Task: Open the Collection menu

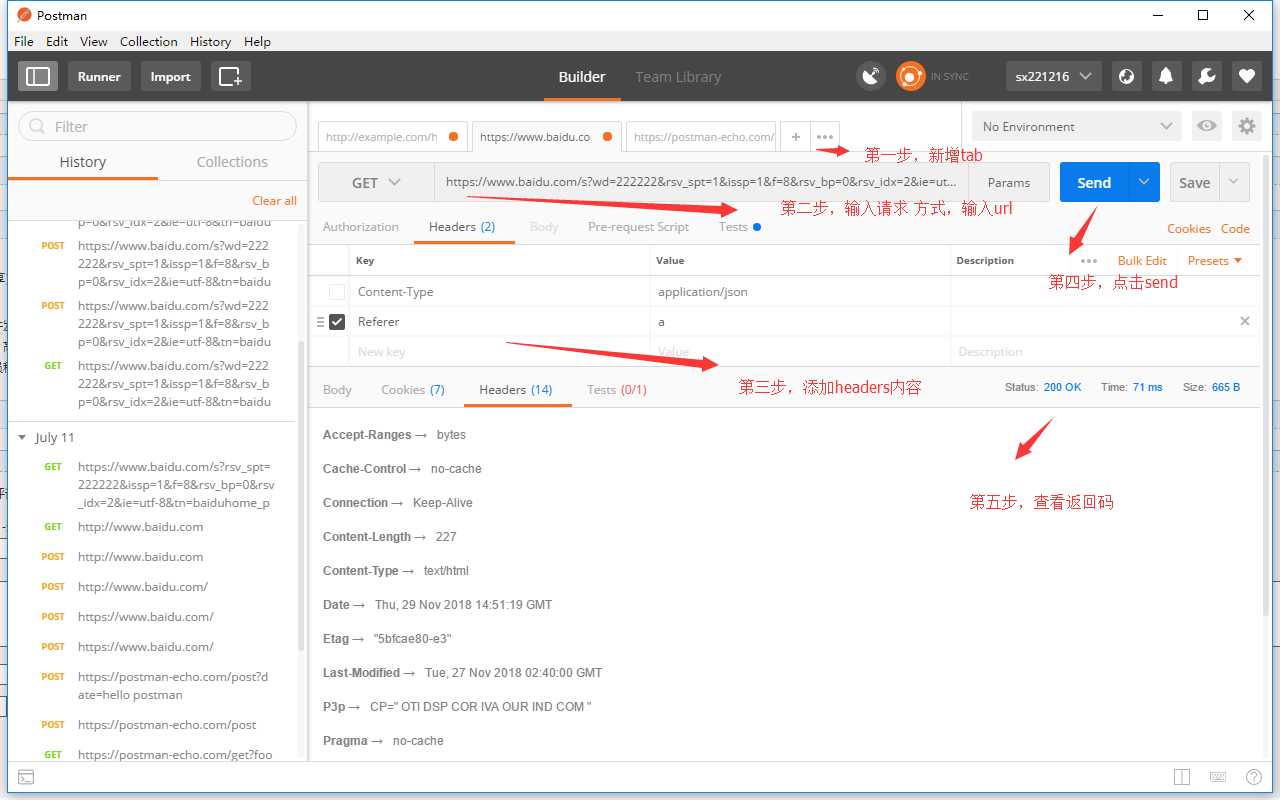Action: (x=149, y=41)
